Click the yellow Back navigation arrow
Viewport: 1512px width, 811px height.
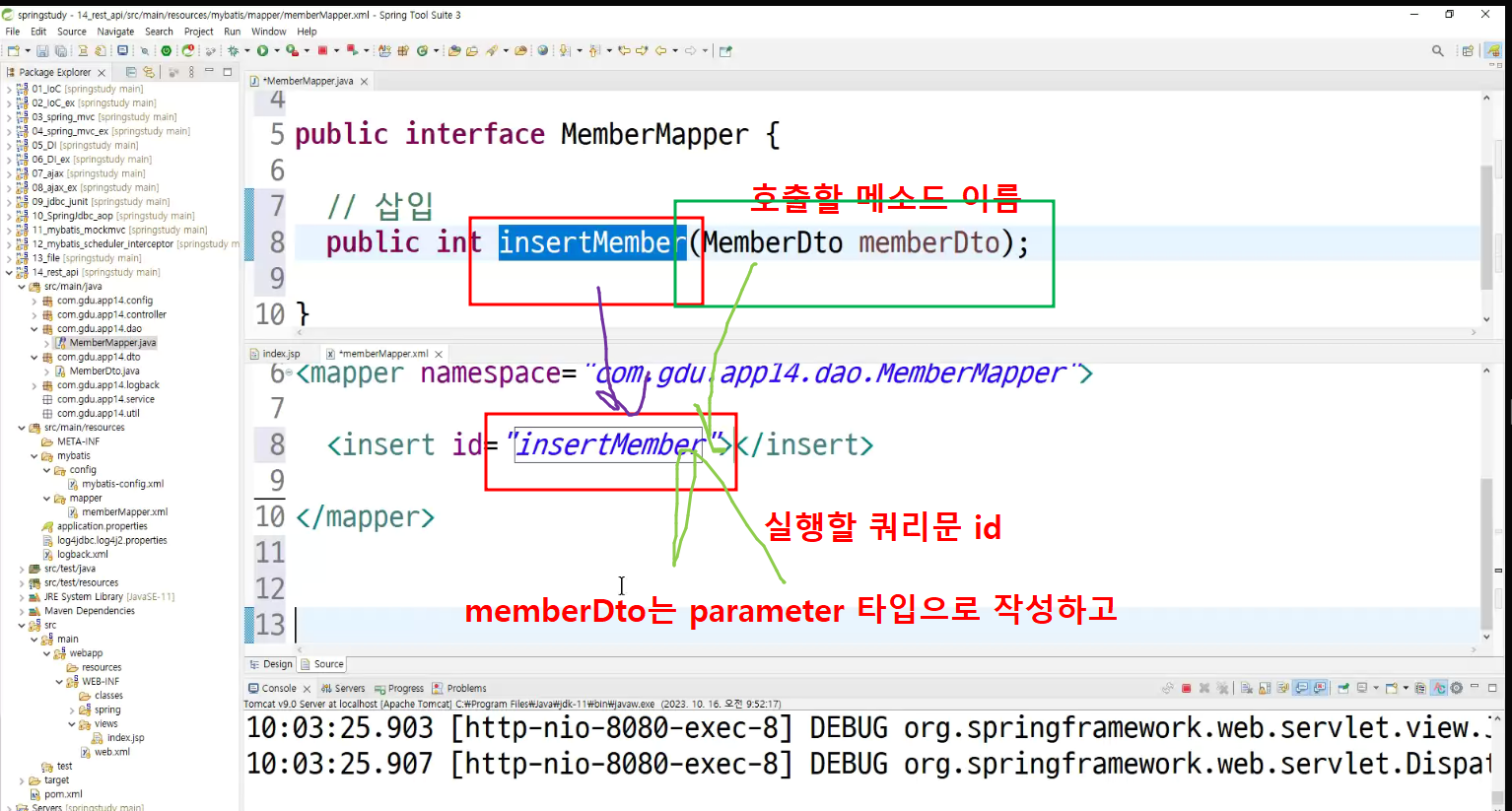point(660,50)
